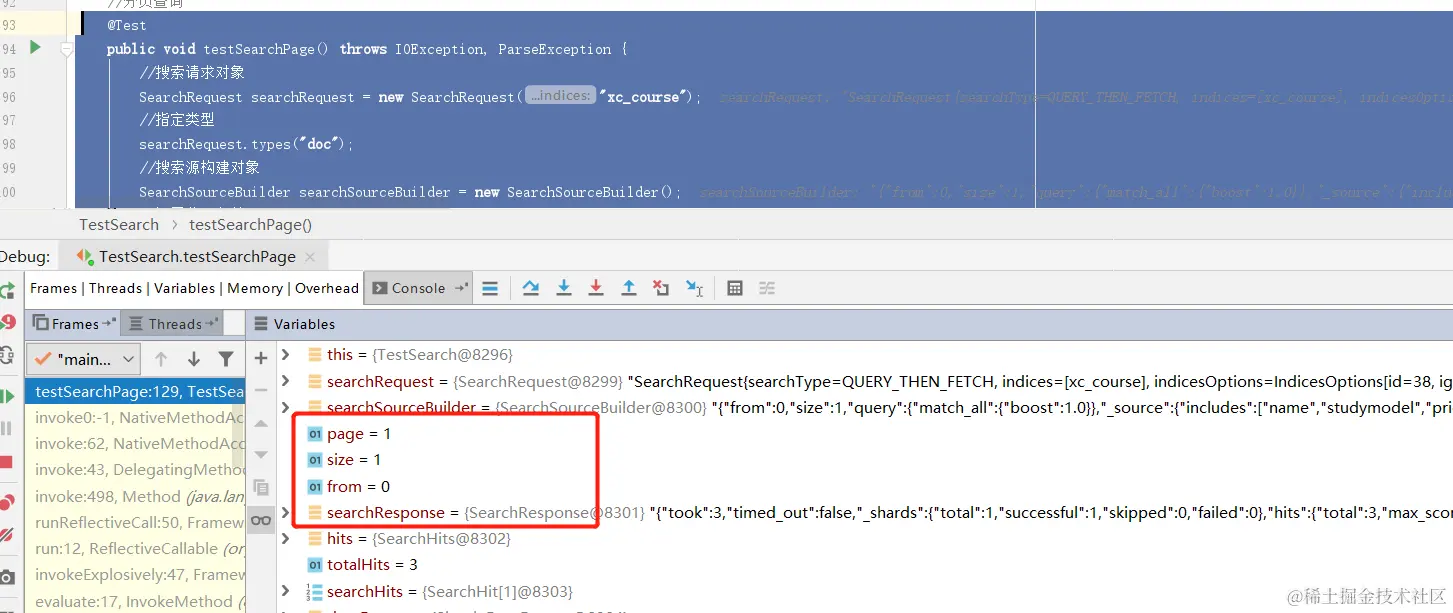Image resolution: width=1453 pixels, height=613 pixels.
Task: Toggle the glasses icon for watches in variables
Action: pyautogui.click(x=261, y=520)
